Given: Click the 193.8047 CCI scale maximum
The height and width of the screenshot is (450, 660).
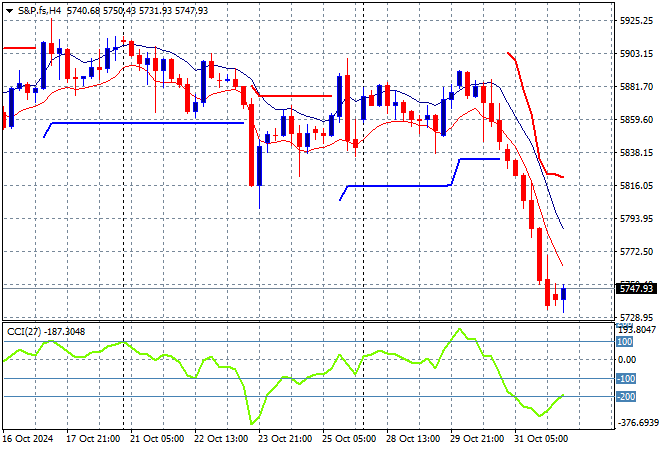Looking at the screenshot, I should [636, 330].
